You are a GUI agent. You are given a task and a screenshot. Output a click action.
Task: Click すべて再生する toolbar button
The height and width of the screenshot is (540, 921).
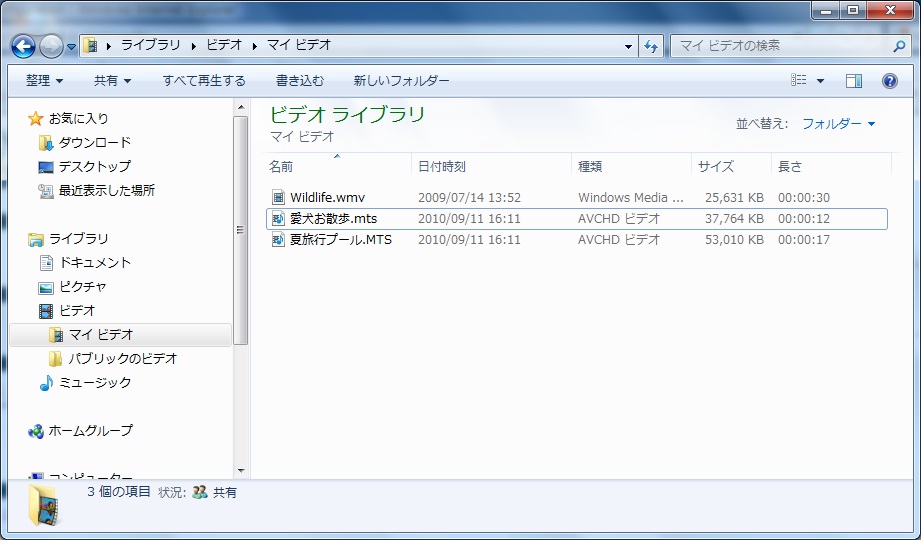click(204, 81)
